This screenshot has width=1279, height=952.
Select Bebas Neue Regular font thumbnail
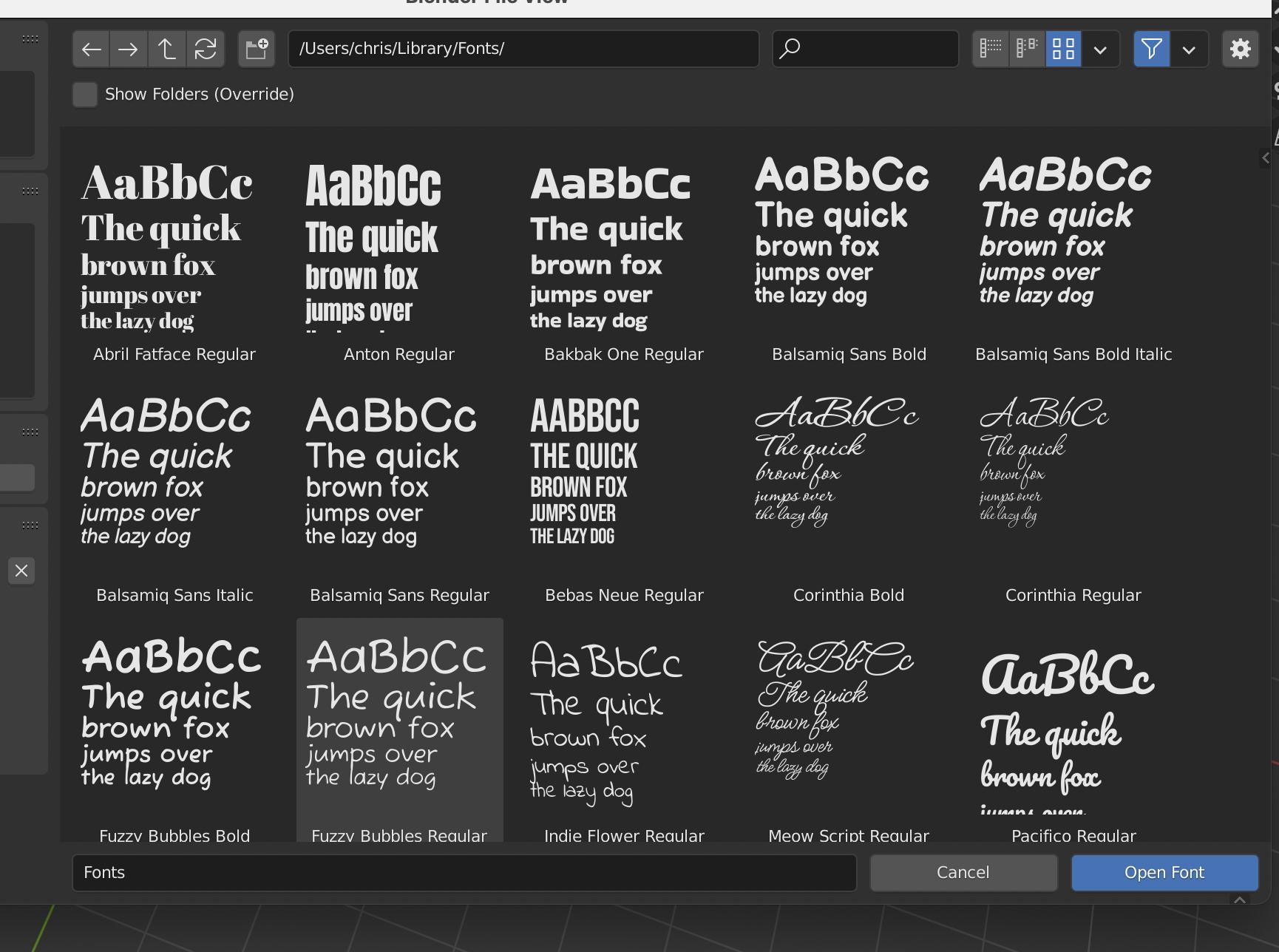pos(624,495)
